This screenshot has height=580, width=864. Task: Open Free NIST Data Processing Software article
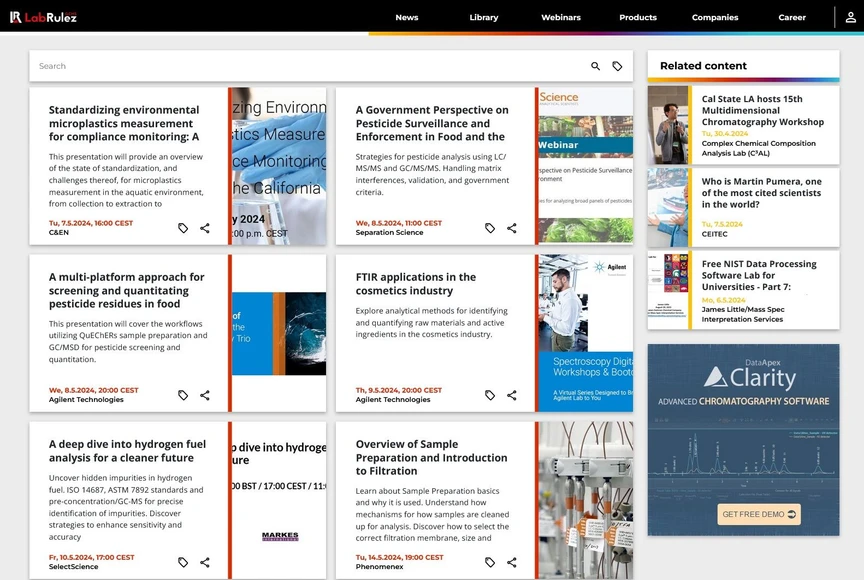coord(759,275)
